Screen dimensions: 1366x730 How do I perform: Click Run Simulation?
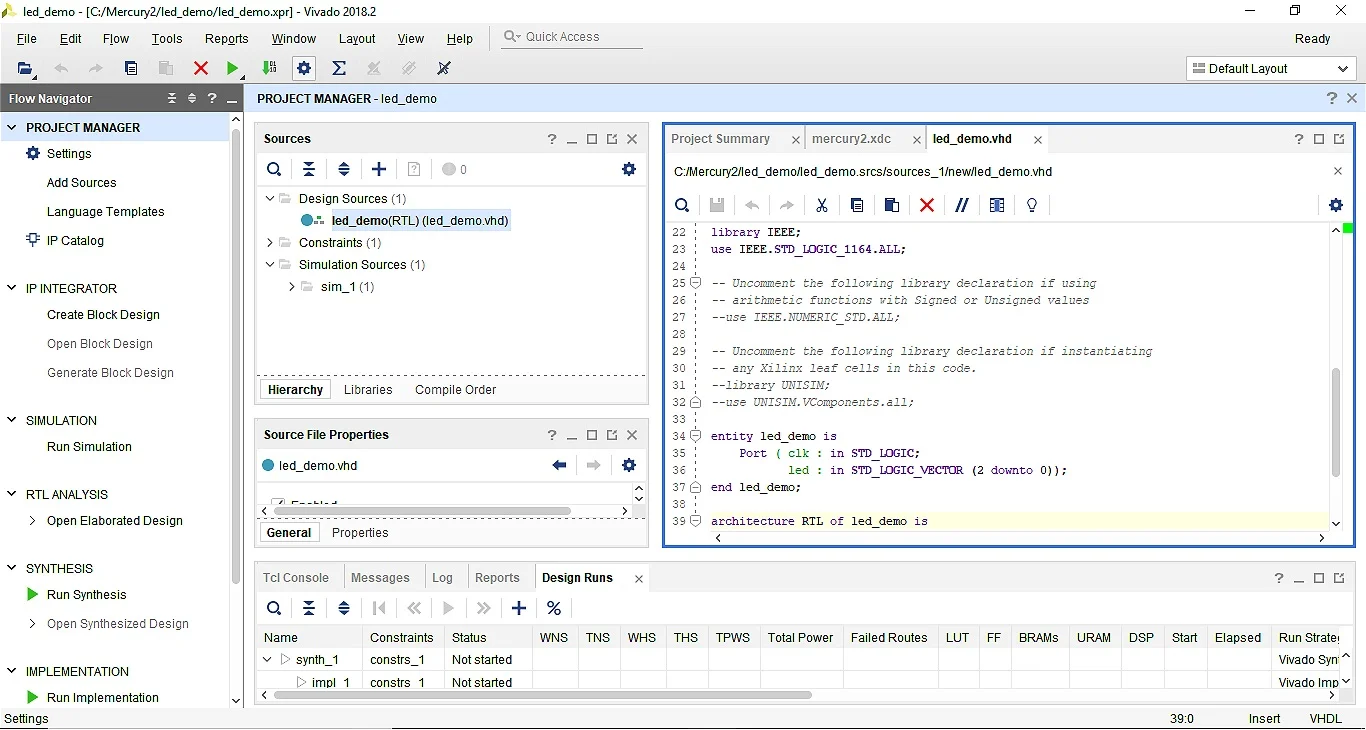point(89,447)
